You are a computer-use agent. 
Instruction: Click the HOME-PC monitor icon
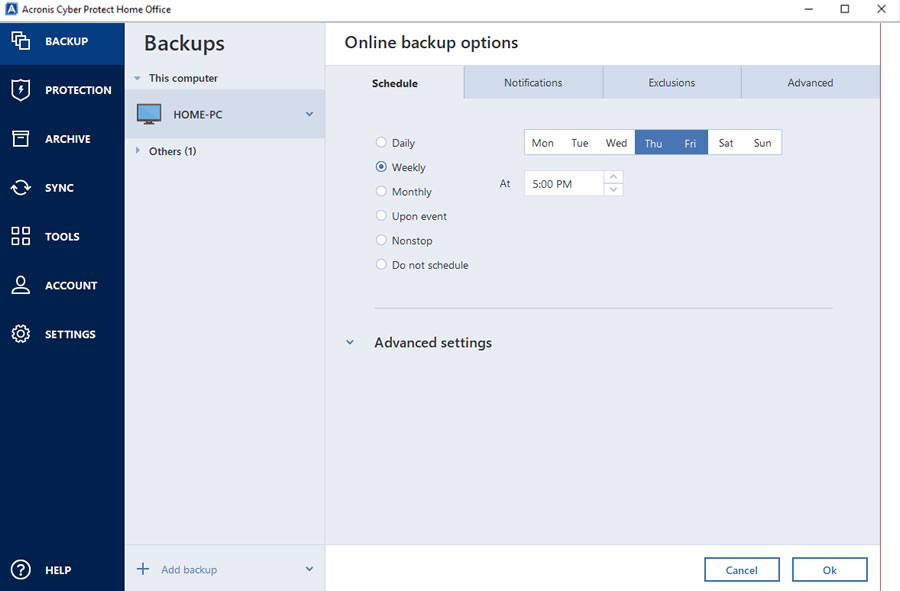[149, 114]
